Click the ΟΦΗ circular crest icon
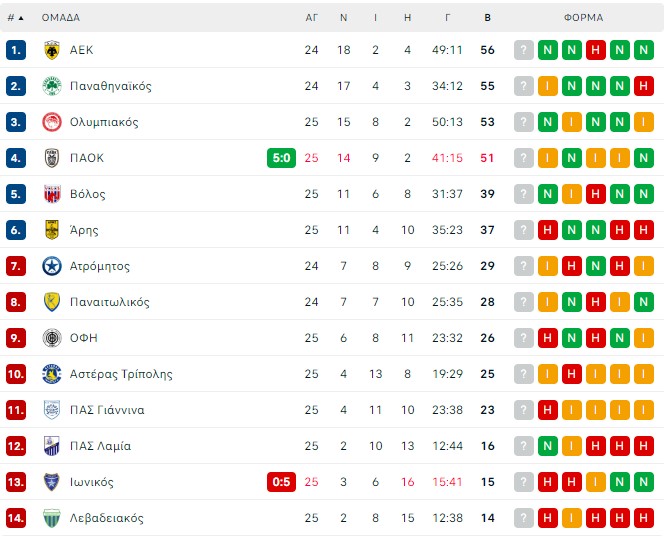The height and width of the screenshot is (538, 670). point(52,338)
